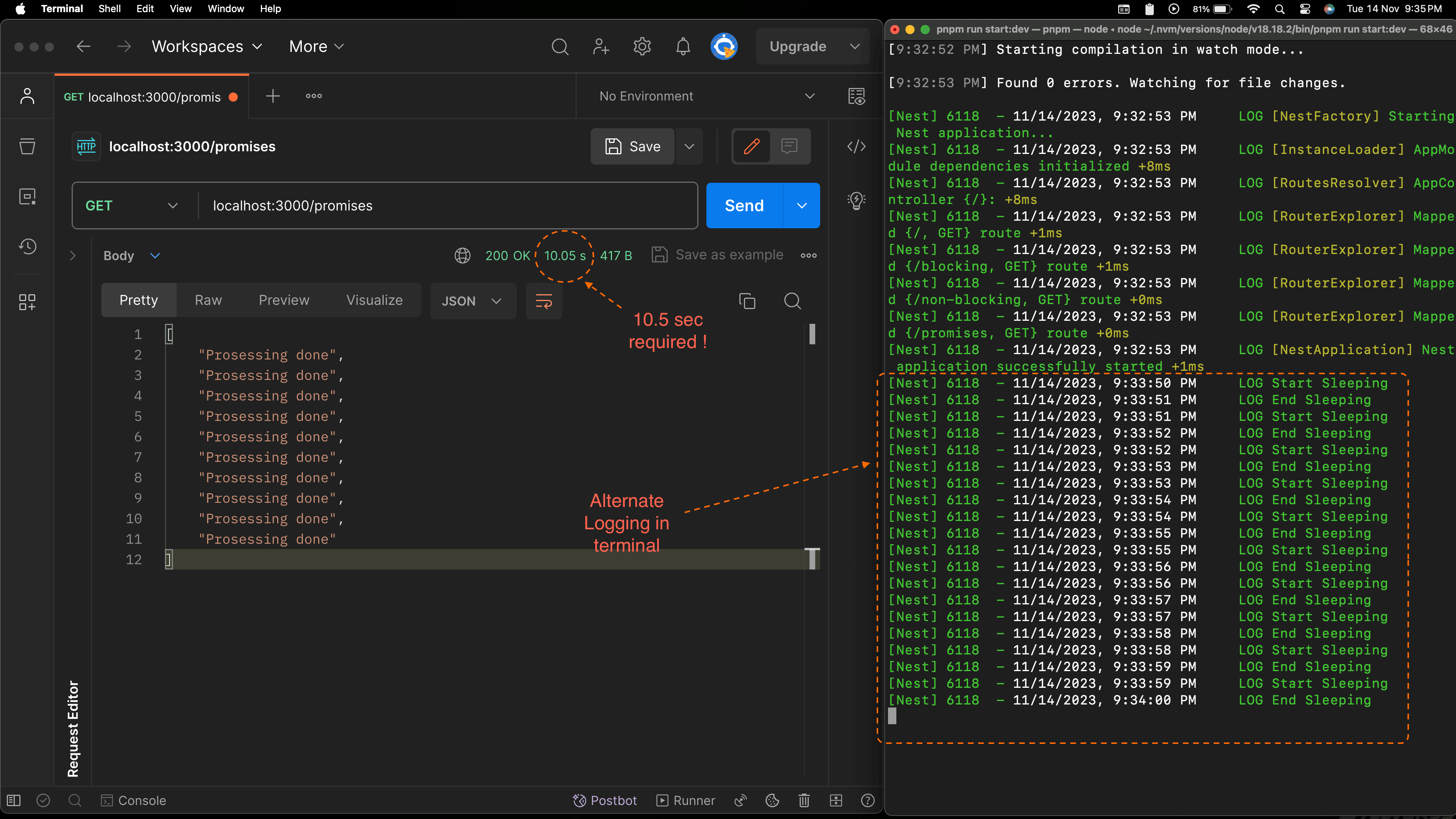Open the help question mark in footer
1456x819 pixels.
(868, 800)
